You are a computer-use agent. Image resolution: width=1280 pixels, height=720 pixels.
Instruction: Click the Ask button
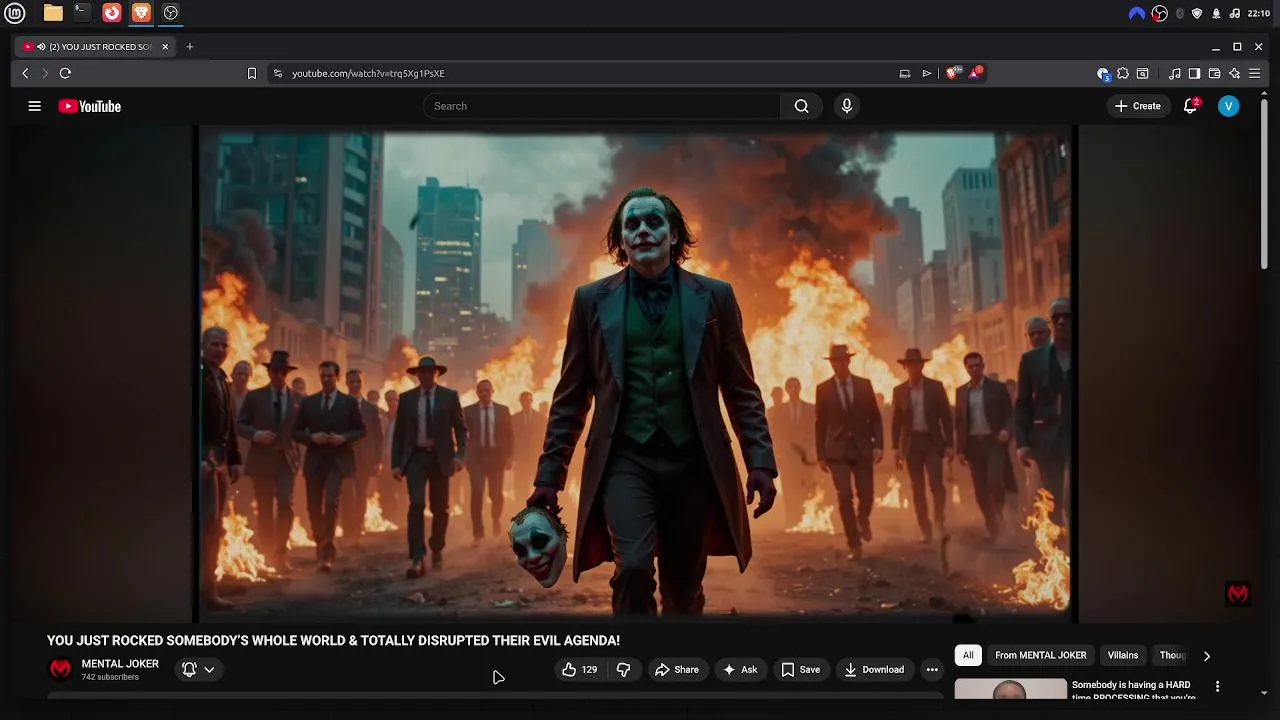(x=740, y=670)
